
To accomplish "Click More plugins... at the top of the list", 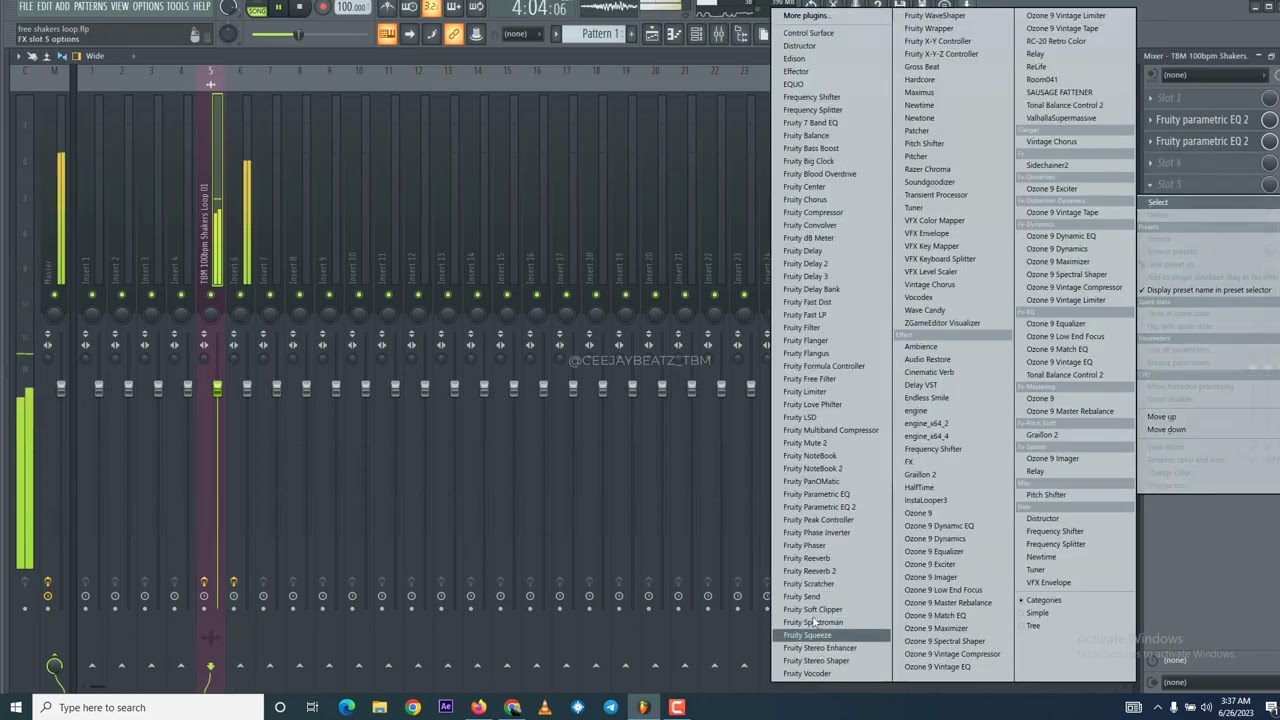I will (x=805, y=16).
